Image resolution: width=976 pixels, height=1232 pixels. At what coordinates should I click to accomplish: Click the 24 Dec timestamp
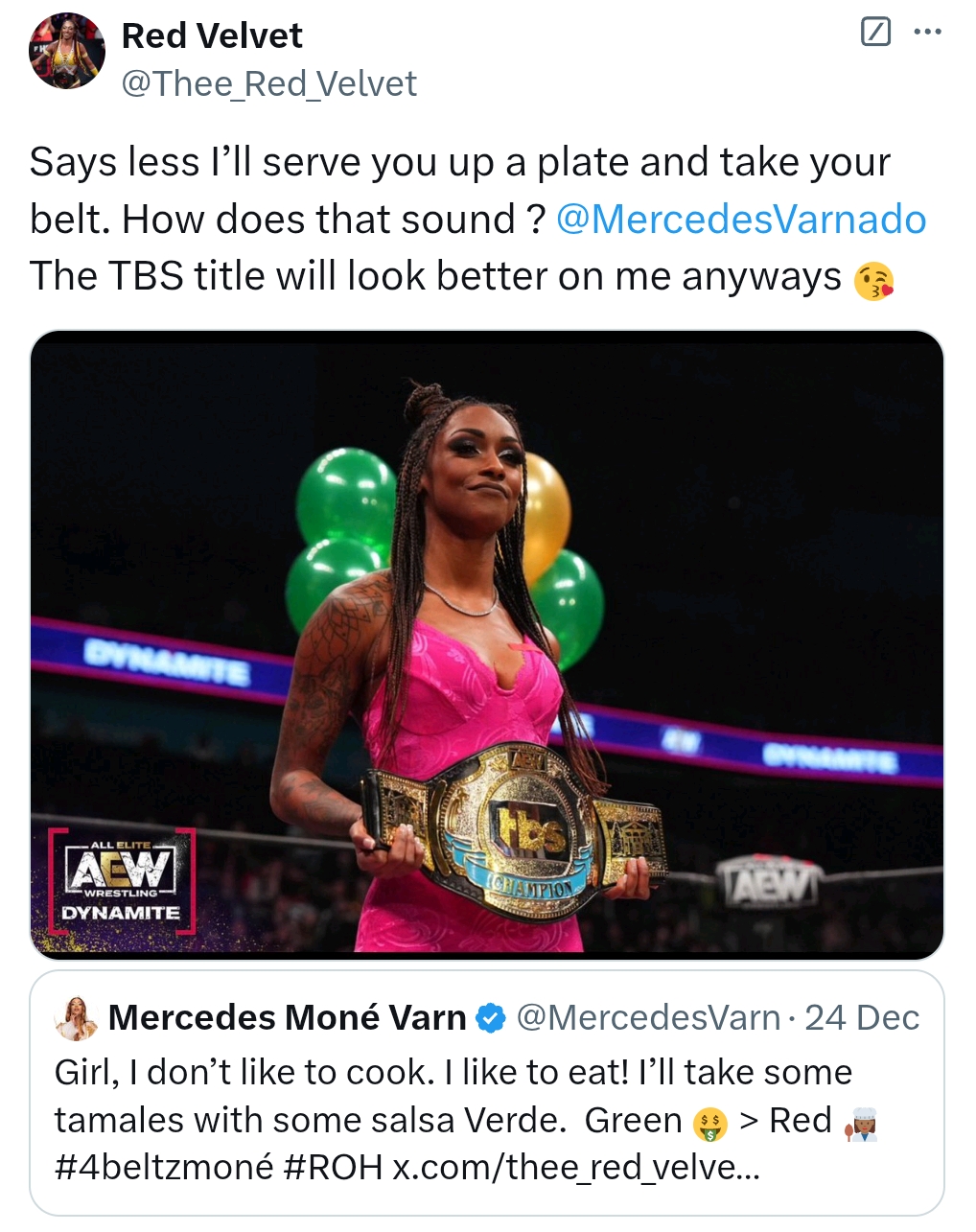[x=862, y=1018]
